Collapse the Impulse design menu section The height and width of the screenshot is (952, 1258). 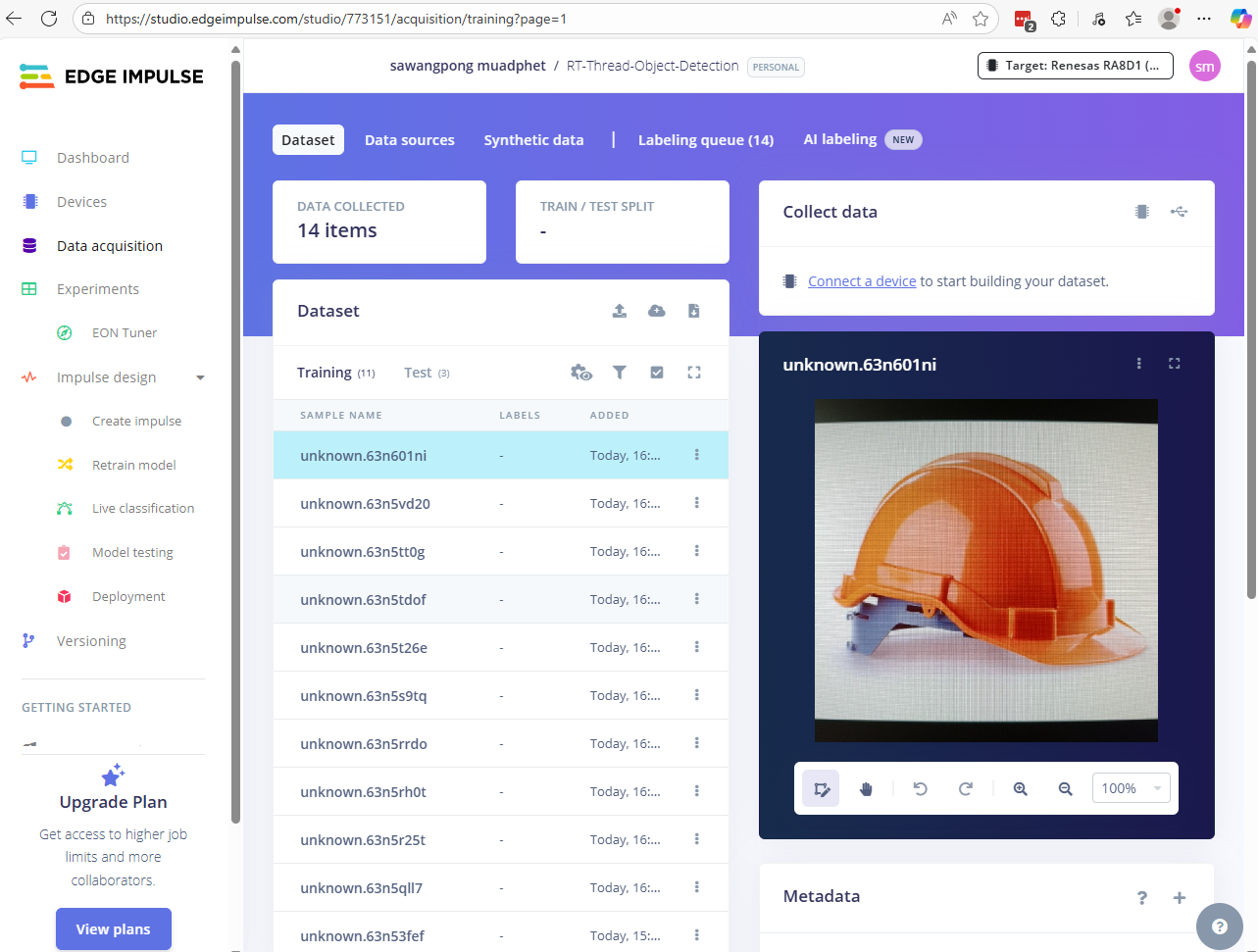200,377
